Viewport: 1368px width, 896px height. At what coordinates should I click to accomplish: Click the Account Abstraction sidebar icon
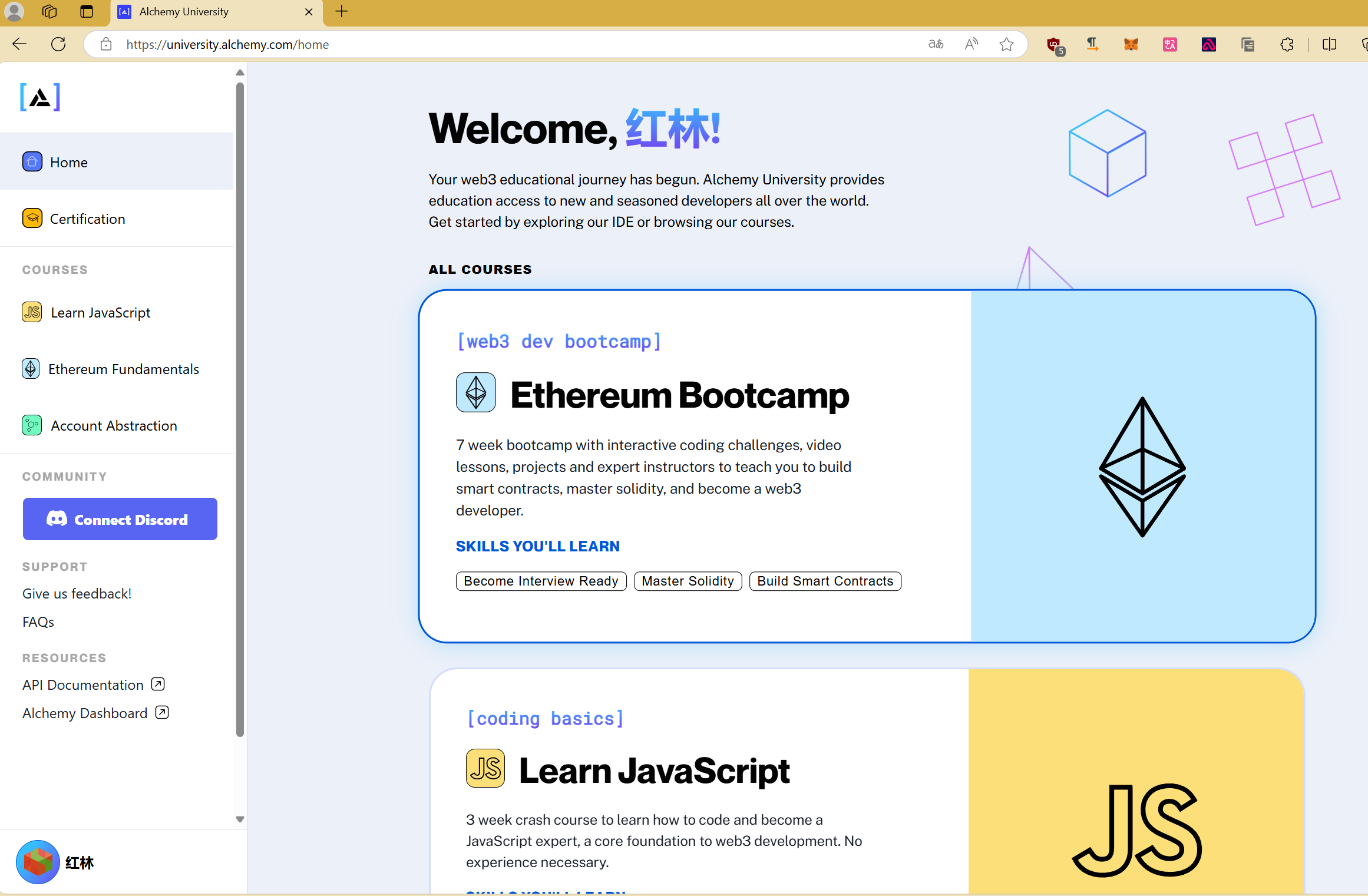pyautogui.click(x=32, y=425)
